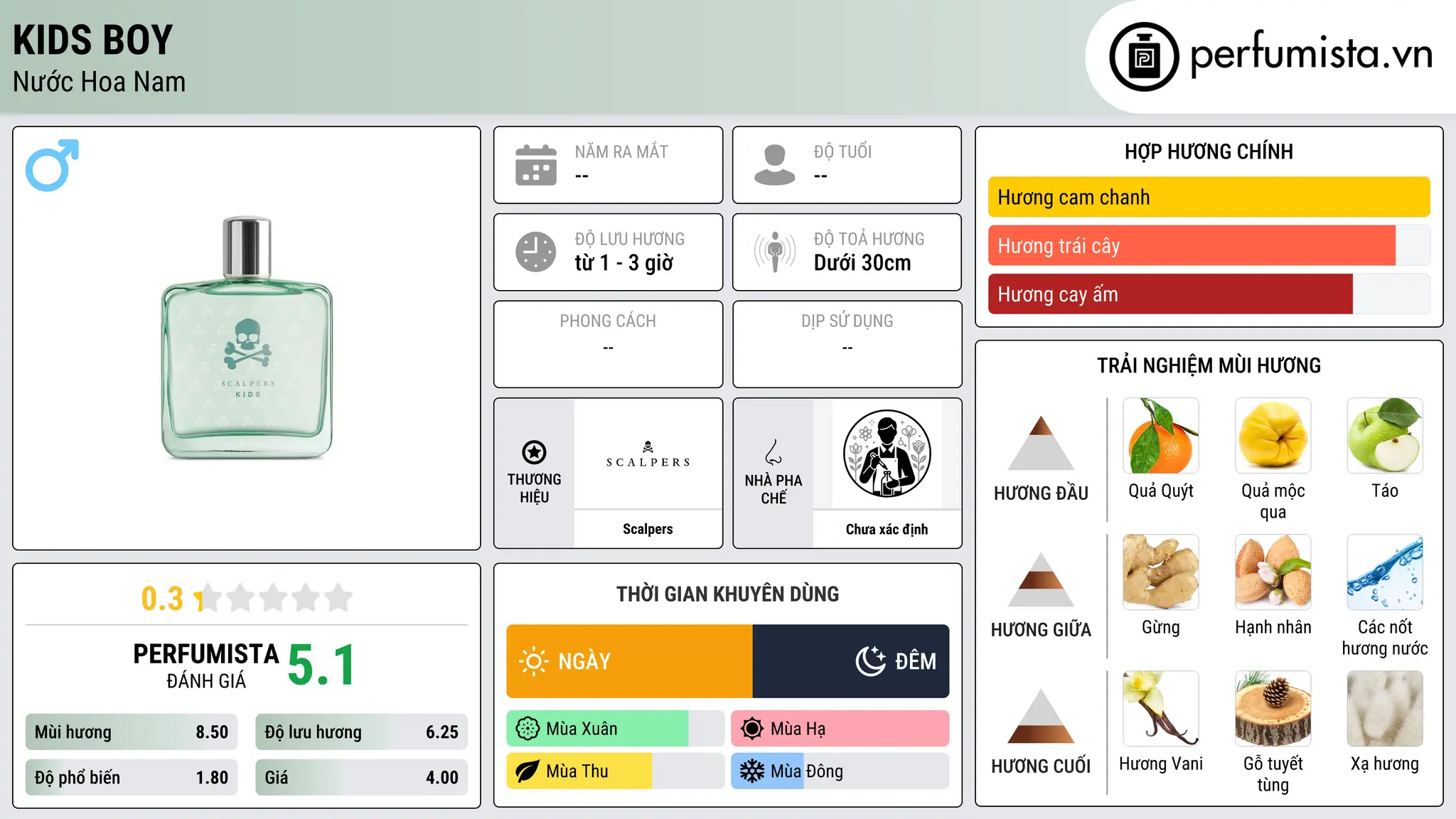
Task: Click the Giá 4.00 score bar
Action: [361, 778]
